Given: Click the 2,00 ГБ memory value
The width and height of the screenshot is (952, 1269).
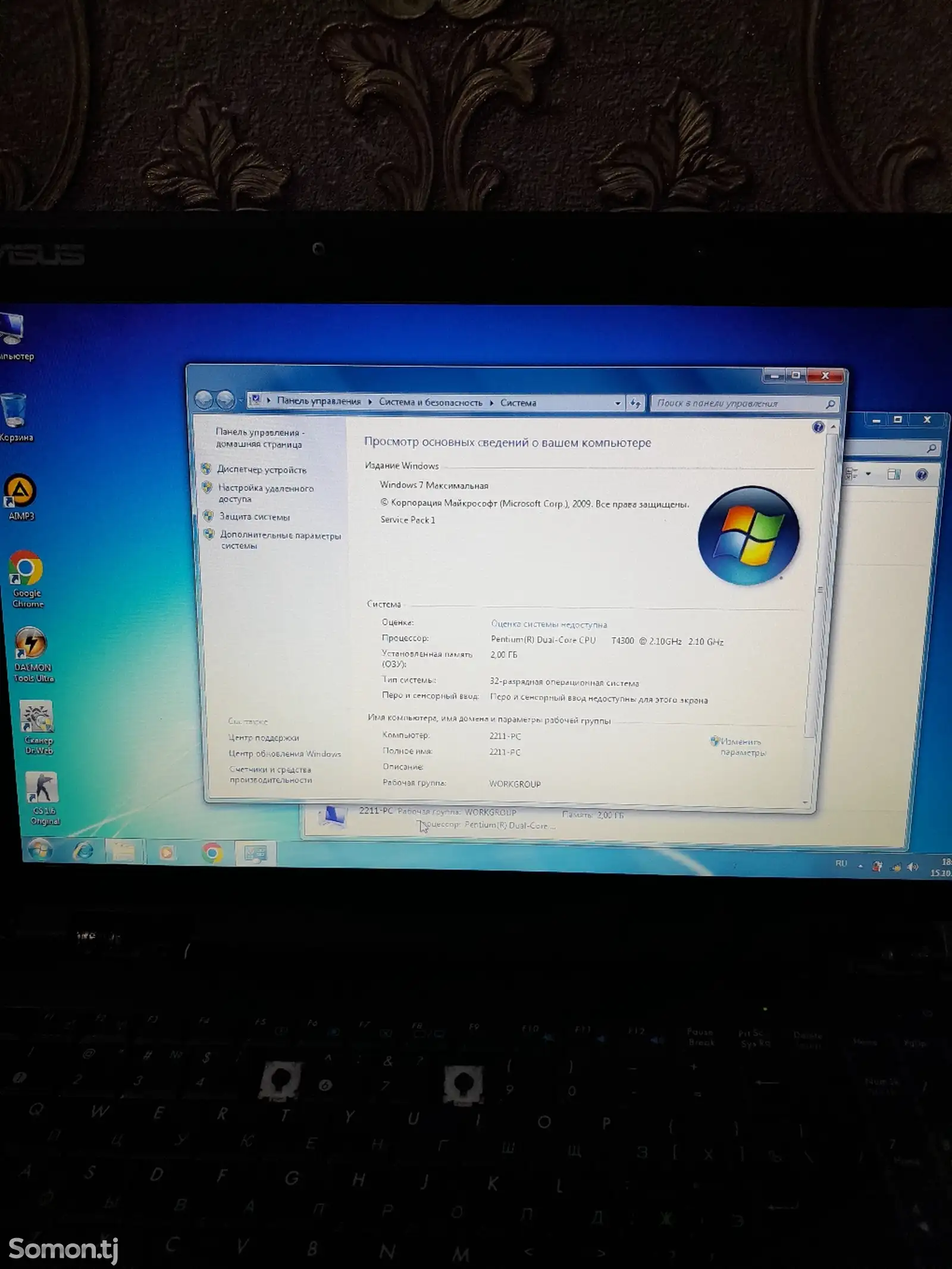Looking at the screenshot, I should click(503, 655).
